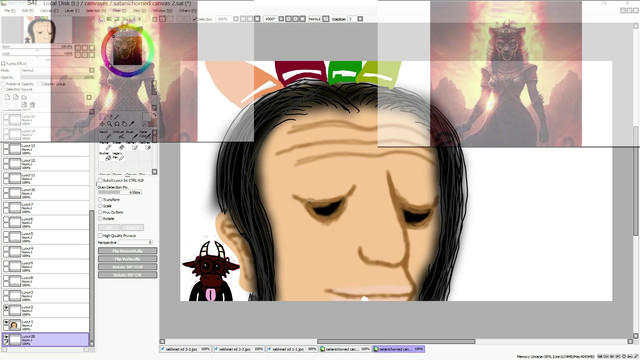
Task: Open the layer blending Mode dropdown
Action: (58, 70)
